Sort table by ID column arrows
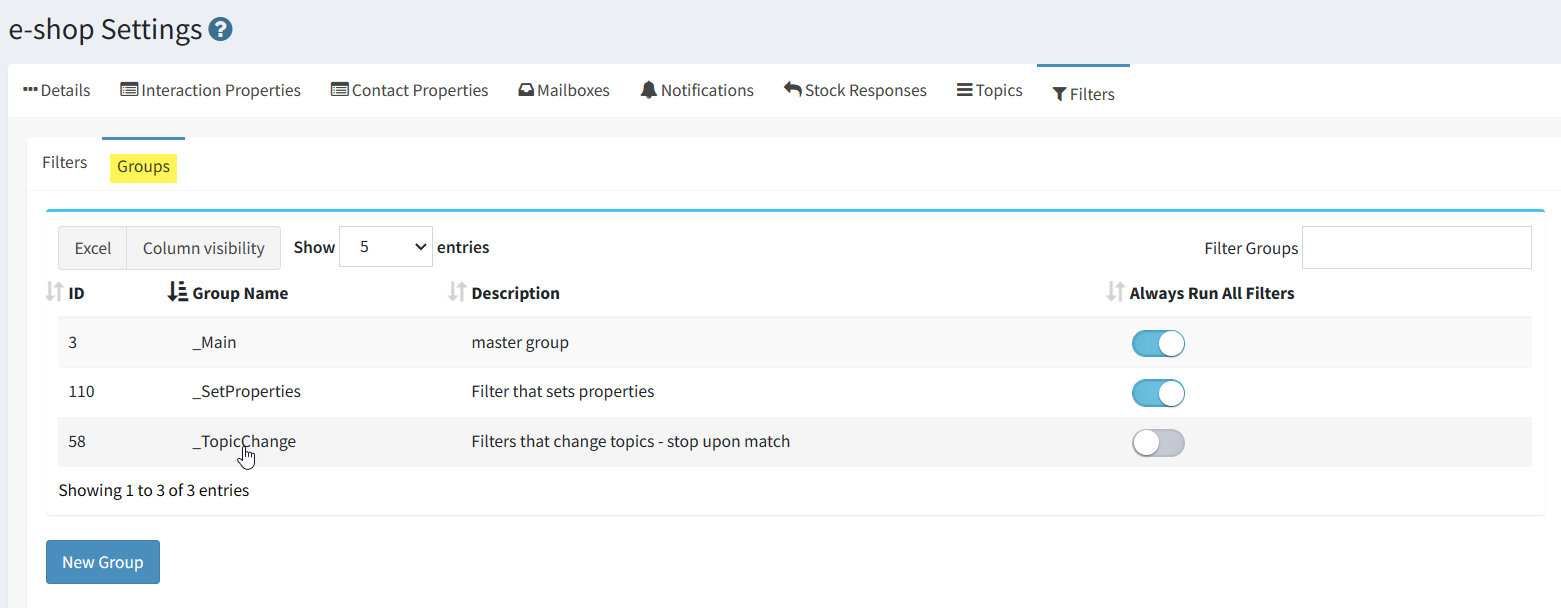The width and height of the screenshot is (1561, 608). click(x=54, y=293)
